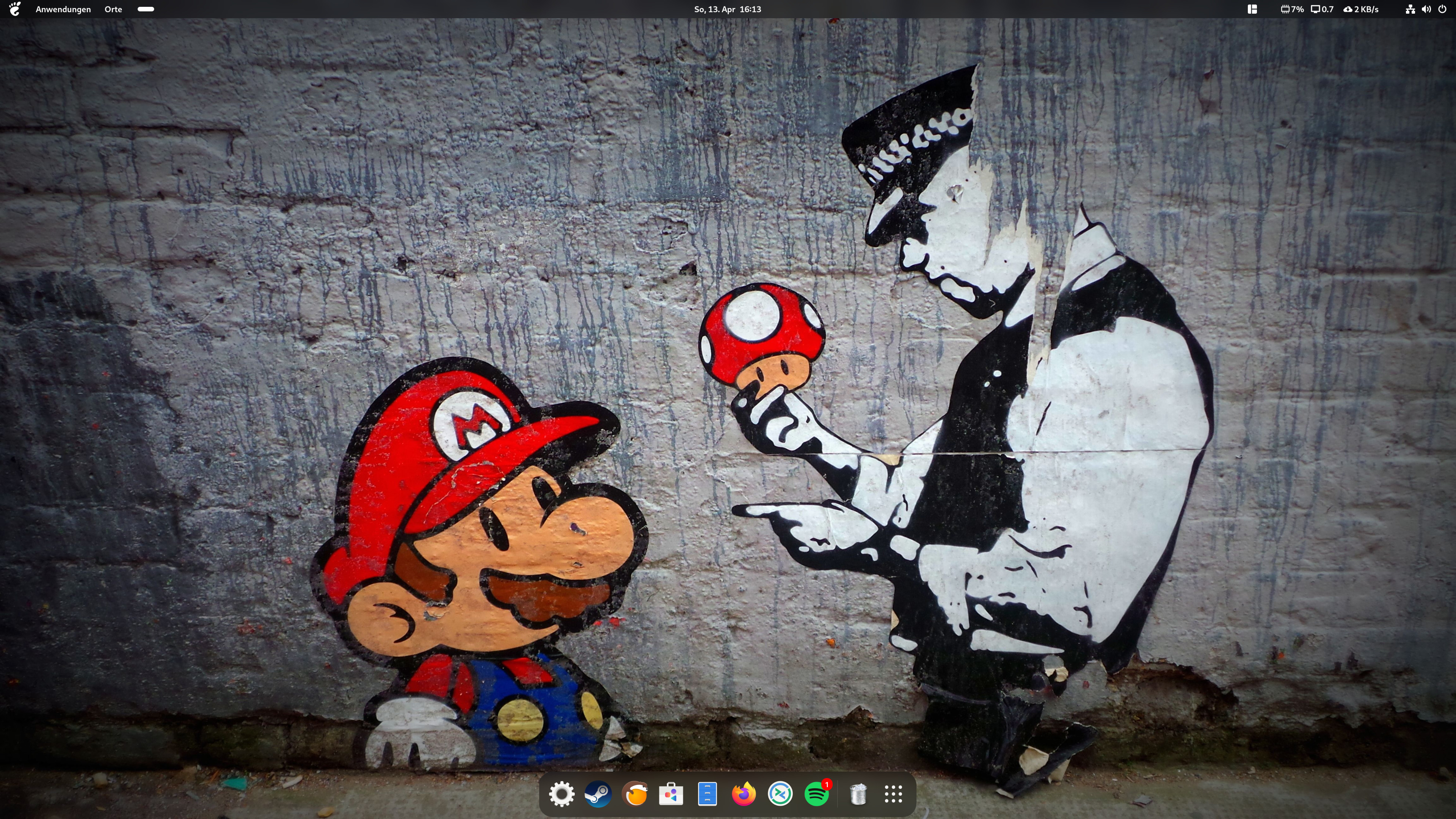Open the otter-icon app in dock
Viewport: 1456px width, 819px height.
pyautogui.click(x=635, y=794)
